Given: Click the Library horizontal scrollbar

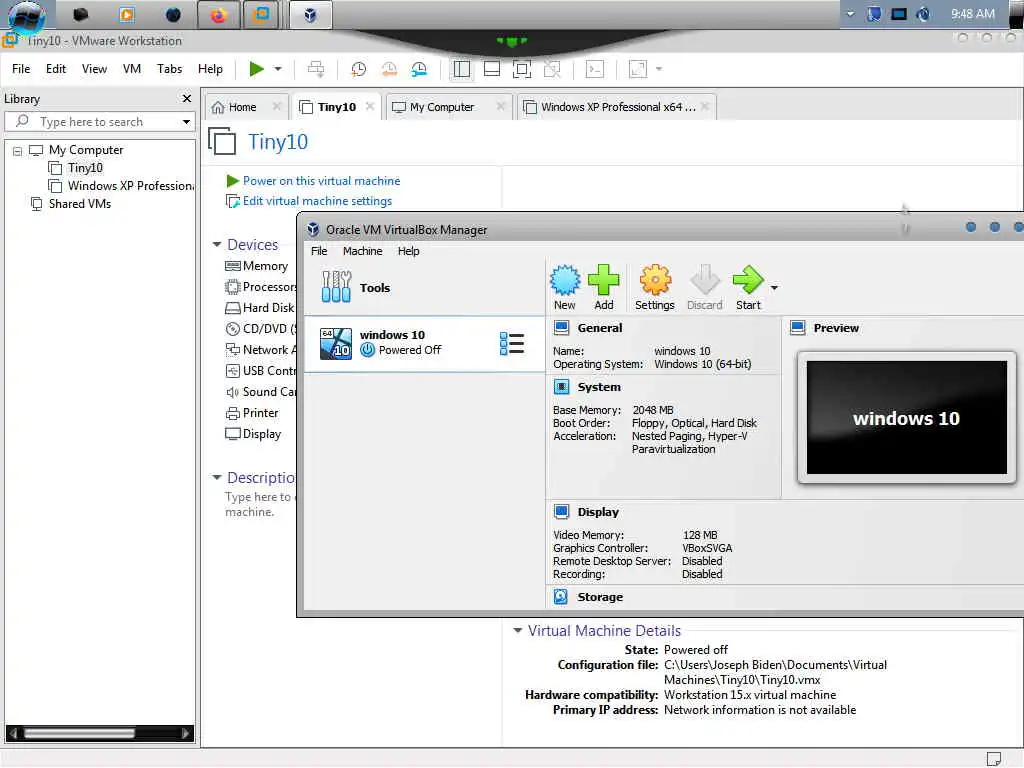Looking at the screenshot, I should tap(99, 733).
